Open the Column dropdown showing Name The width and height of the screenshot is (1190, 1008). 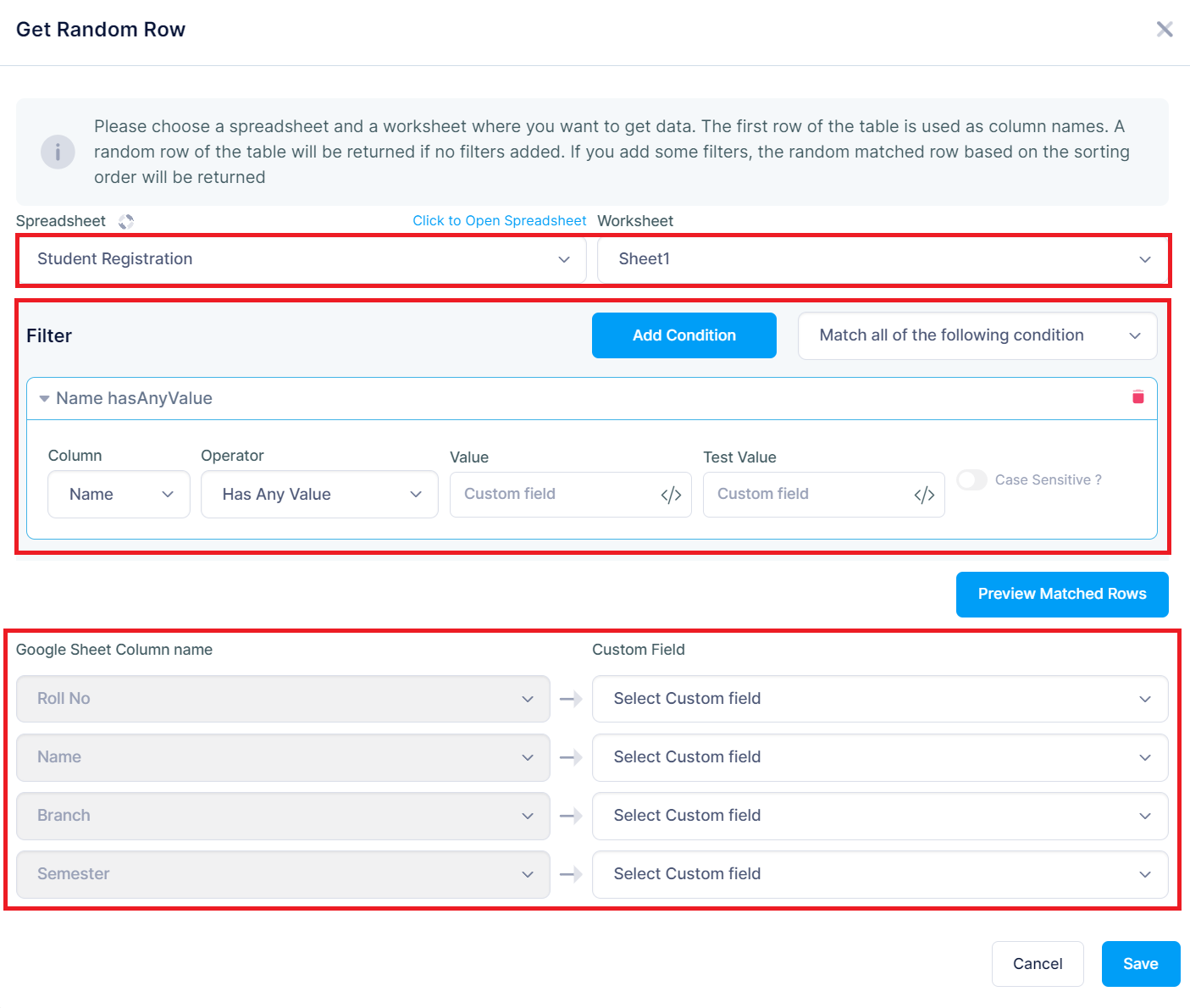[x=119, y=495]
